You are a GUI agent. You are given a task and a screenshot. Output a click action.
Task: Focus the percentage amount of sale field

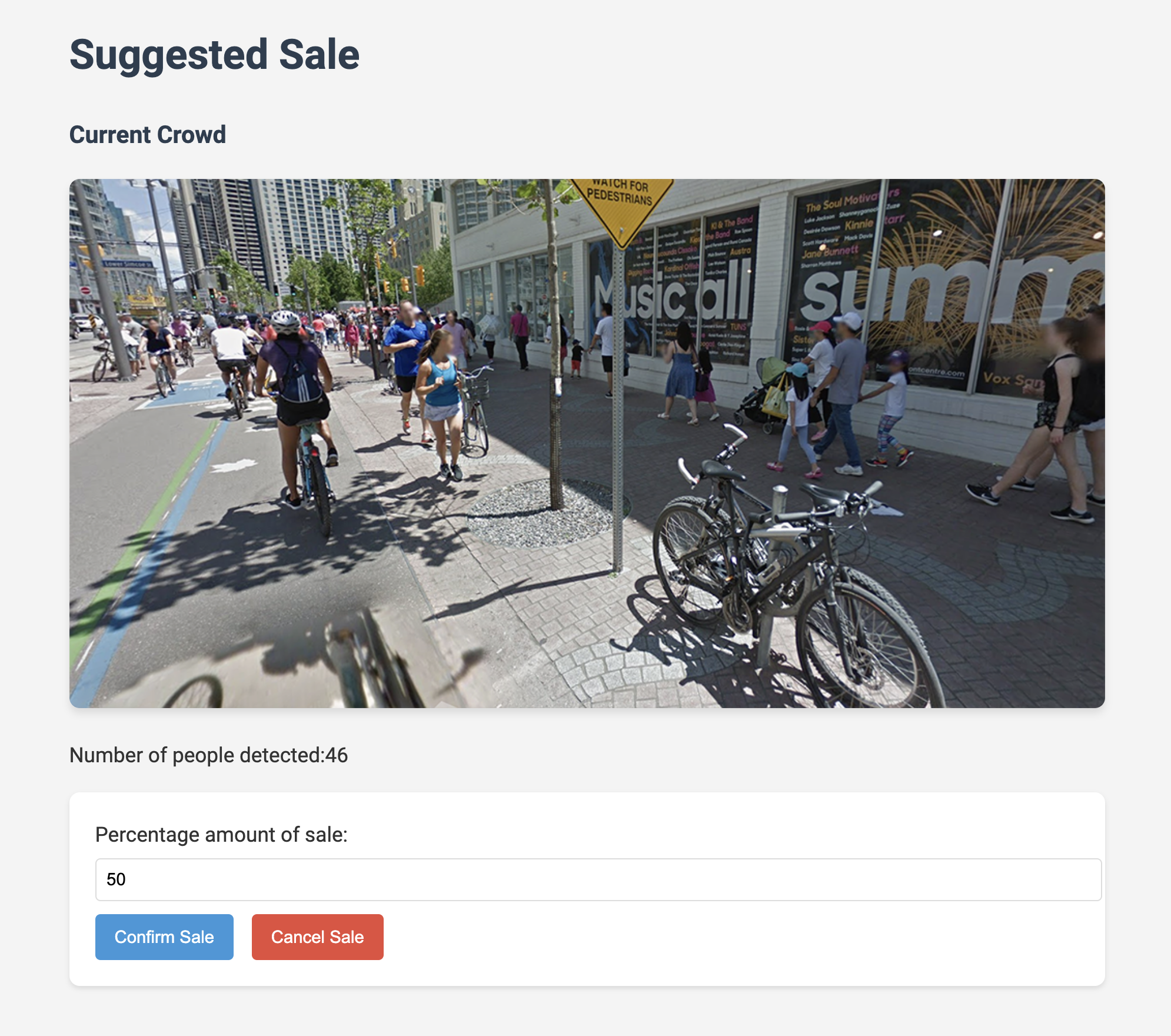(x=598, y=879)
